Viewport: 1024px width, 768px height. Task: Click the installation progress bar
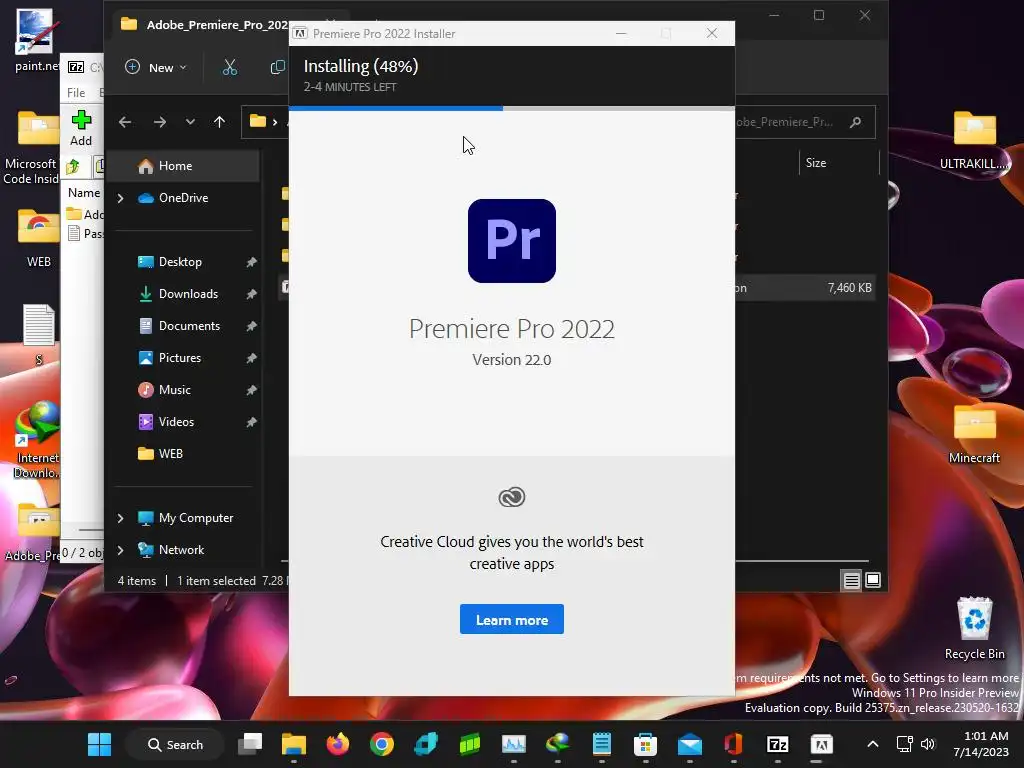(x=511, y=108)
